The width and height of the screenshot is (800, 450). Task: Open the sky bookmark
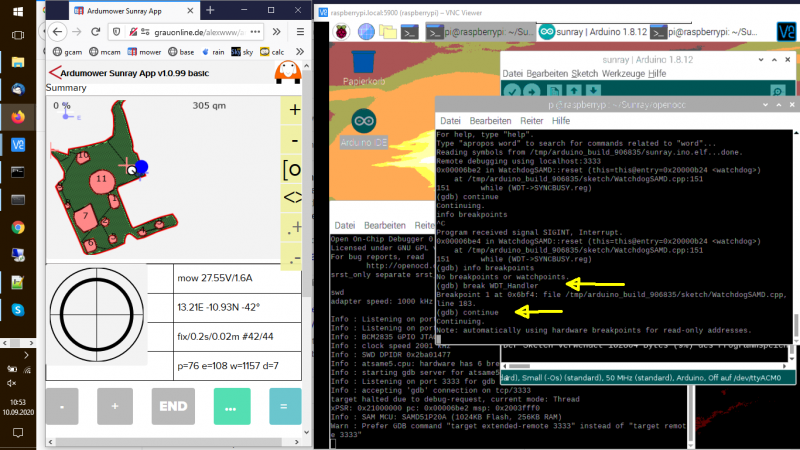(x=242, y=52)
